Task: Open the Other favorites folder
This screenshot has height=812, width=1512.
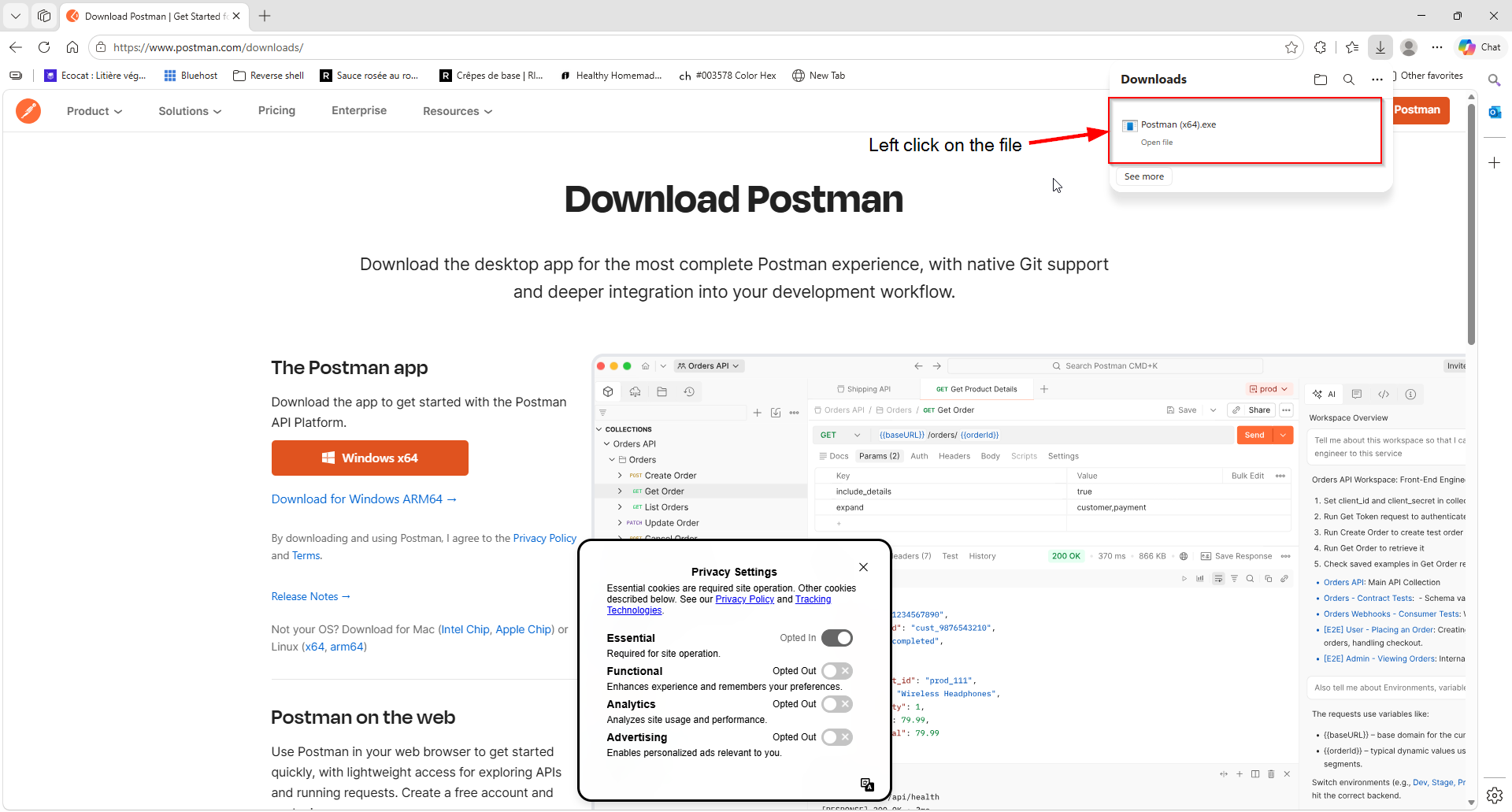Action: click(x=1428, y=76)
